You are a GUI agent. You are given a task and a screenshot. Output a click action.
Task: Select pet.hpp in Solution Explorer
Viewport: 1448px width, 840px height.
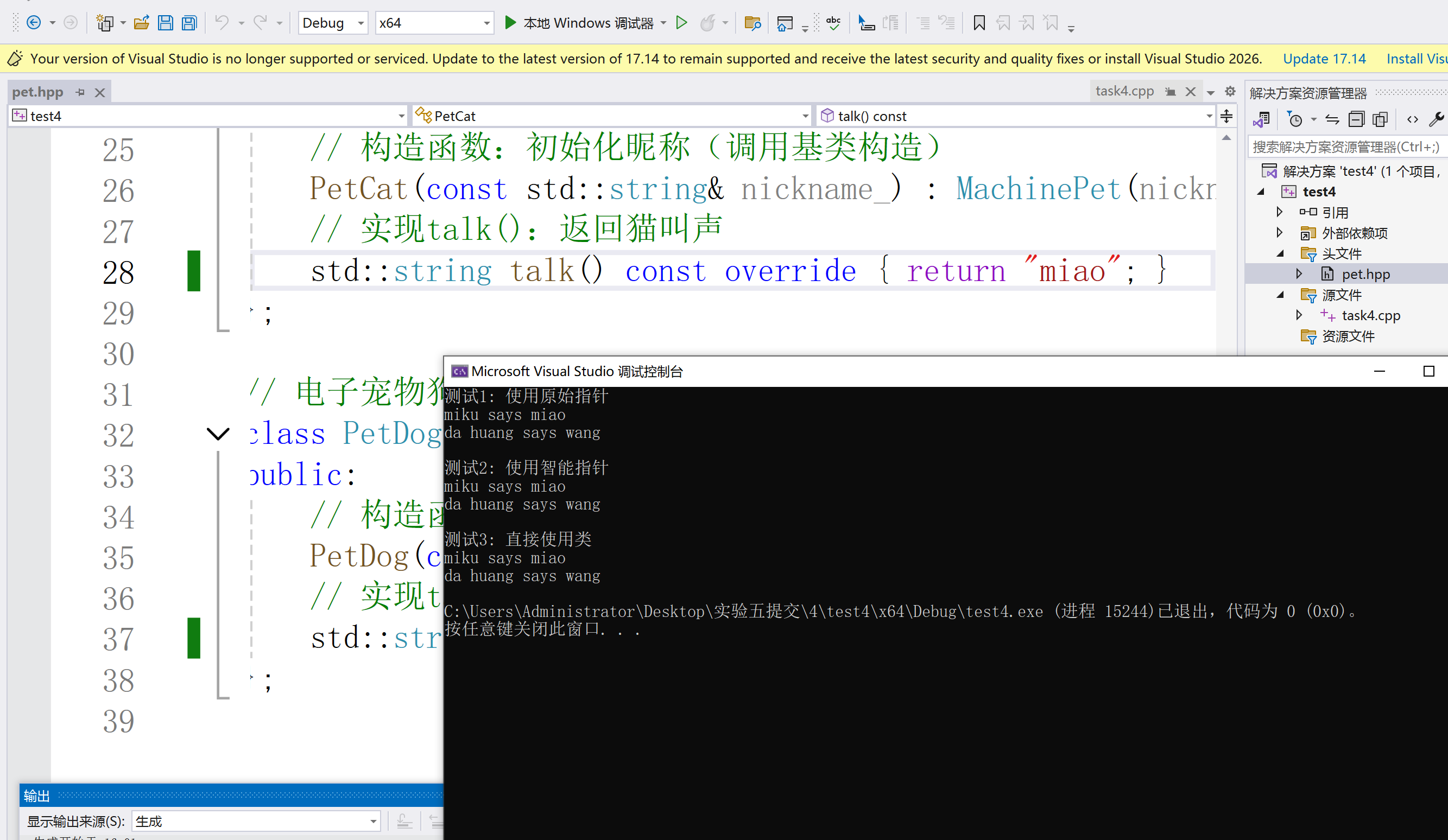1365,275
